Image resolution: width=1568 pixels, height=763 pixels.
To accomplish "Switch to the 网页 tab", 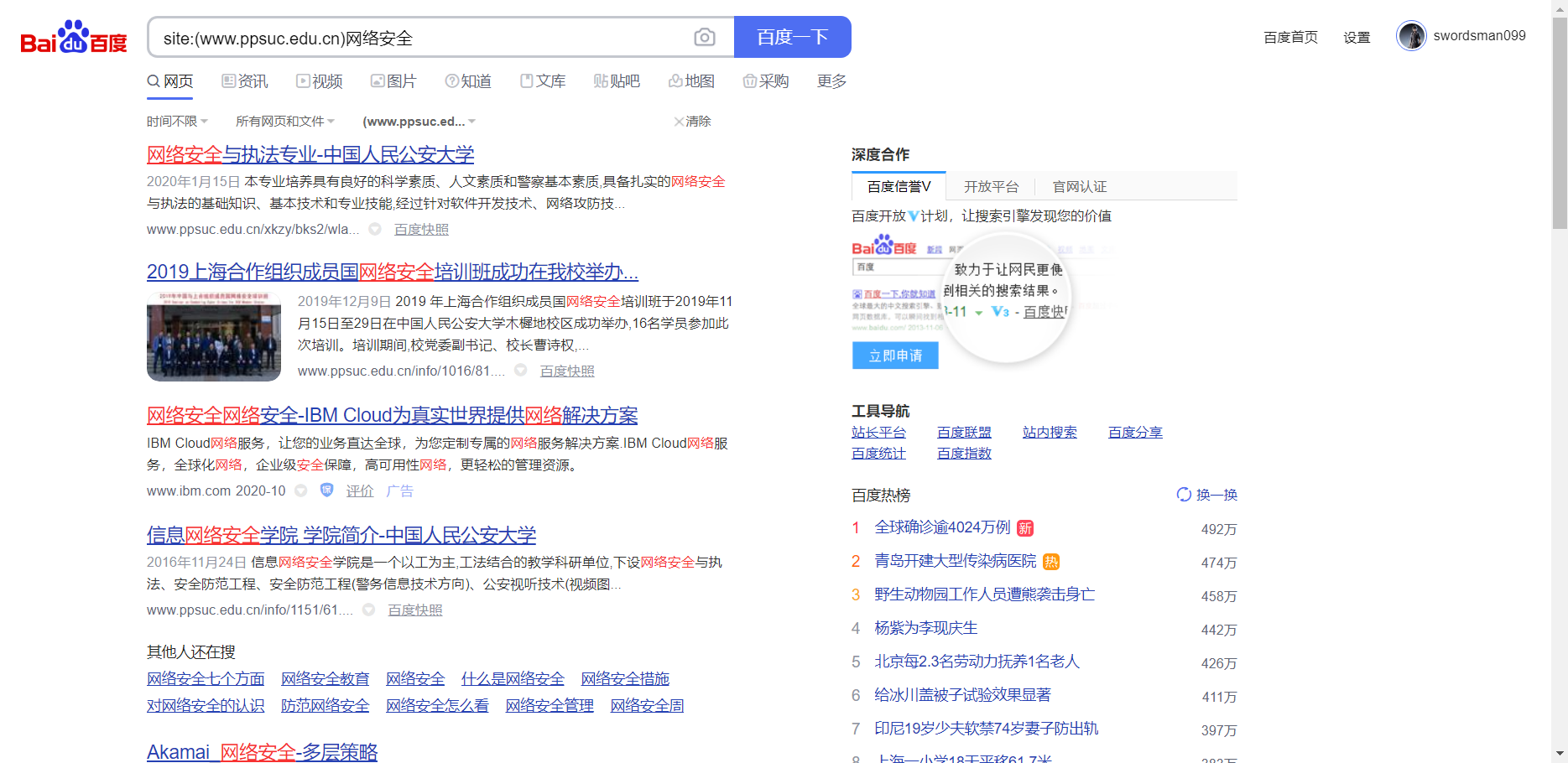I will (170, 81).
